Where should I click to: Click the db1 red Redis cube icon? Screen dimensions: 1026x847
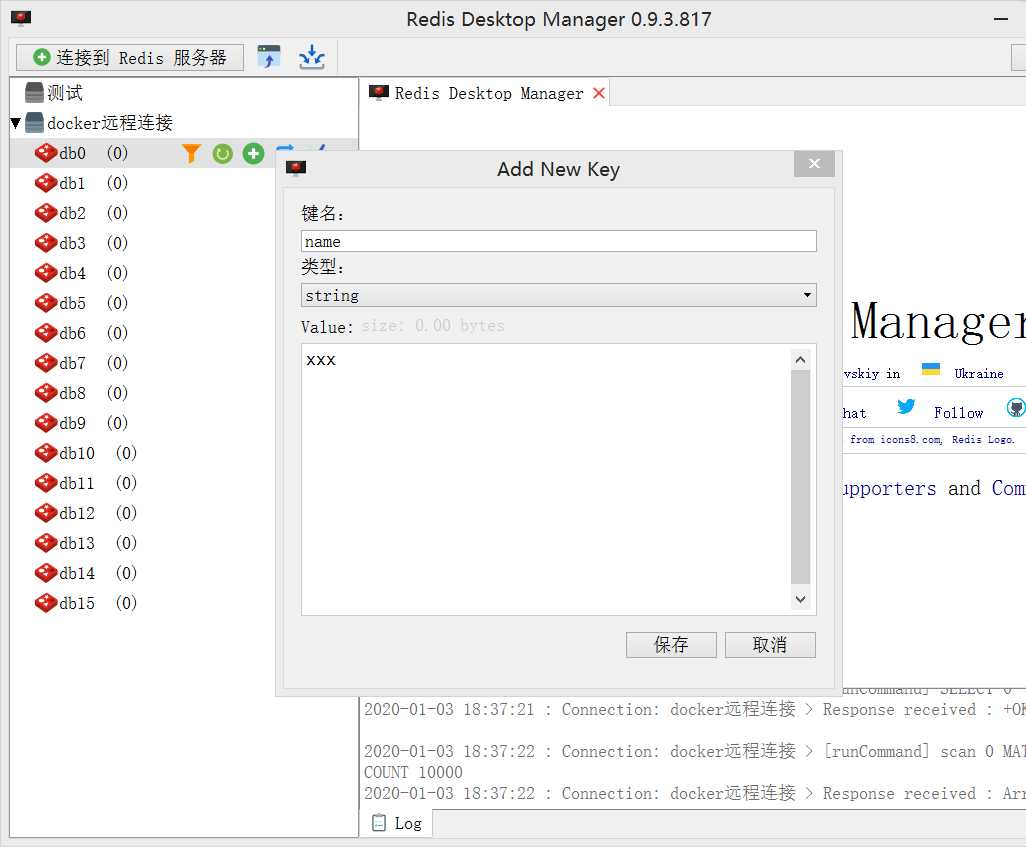(46, 183)
